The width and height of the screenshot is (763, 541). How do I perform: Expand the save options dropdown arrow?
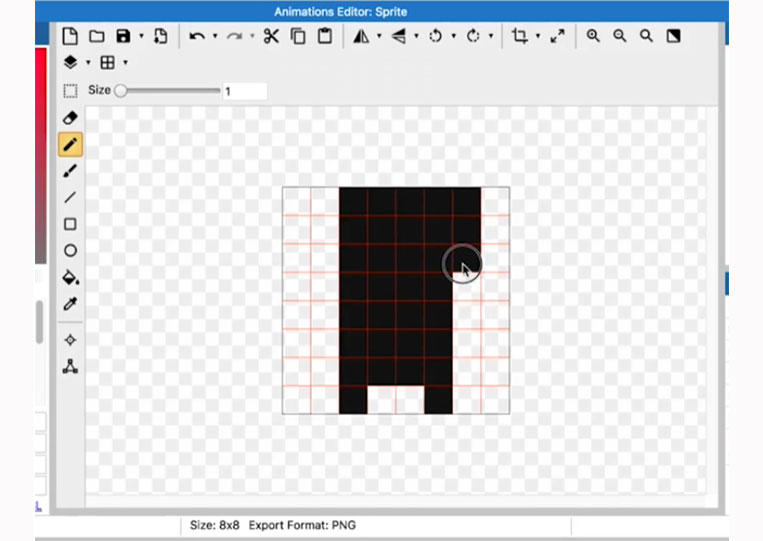pos(142,36)
